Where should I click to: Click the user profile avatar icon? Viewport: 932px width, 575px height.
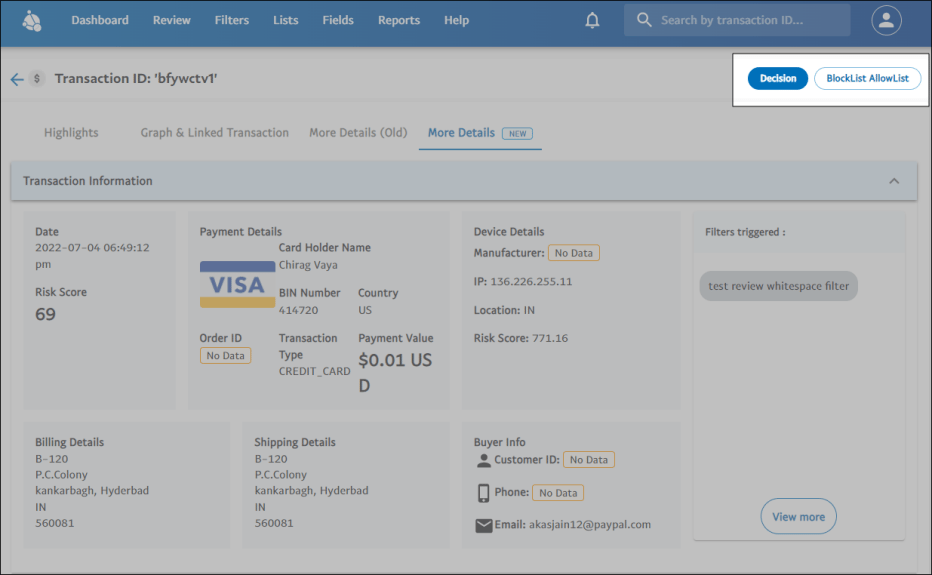click(886, 21)
